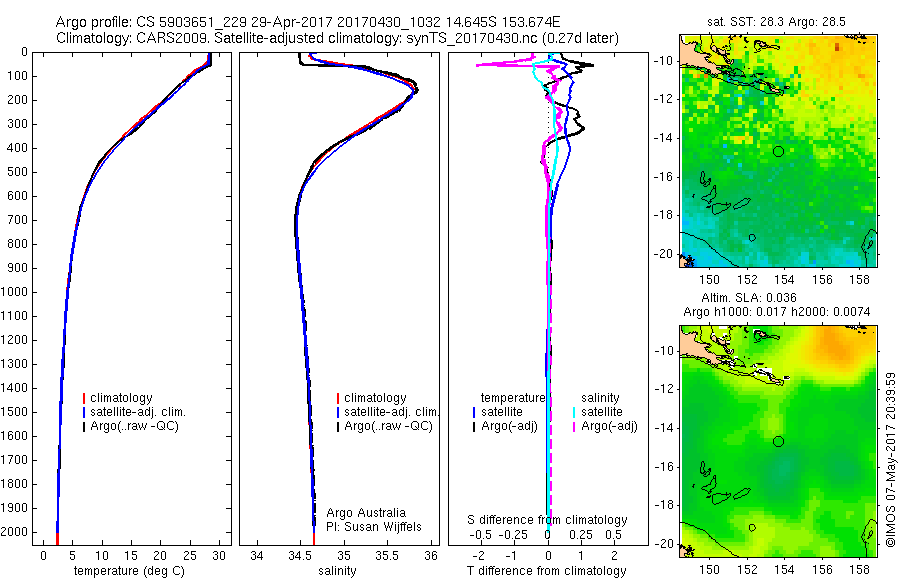The height and width of the screenshot is (580, 900).
Task: Click longitude label '154' under SST map
Action: (x=784, y=280)
